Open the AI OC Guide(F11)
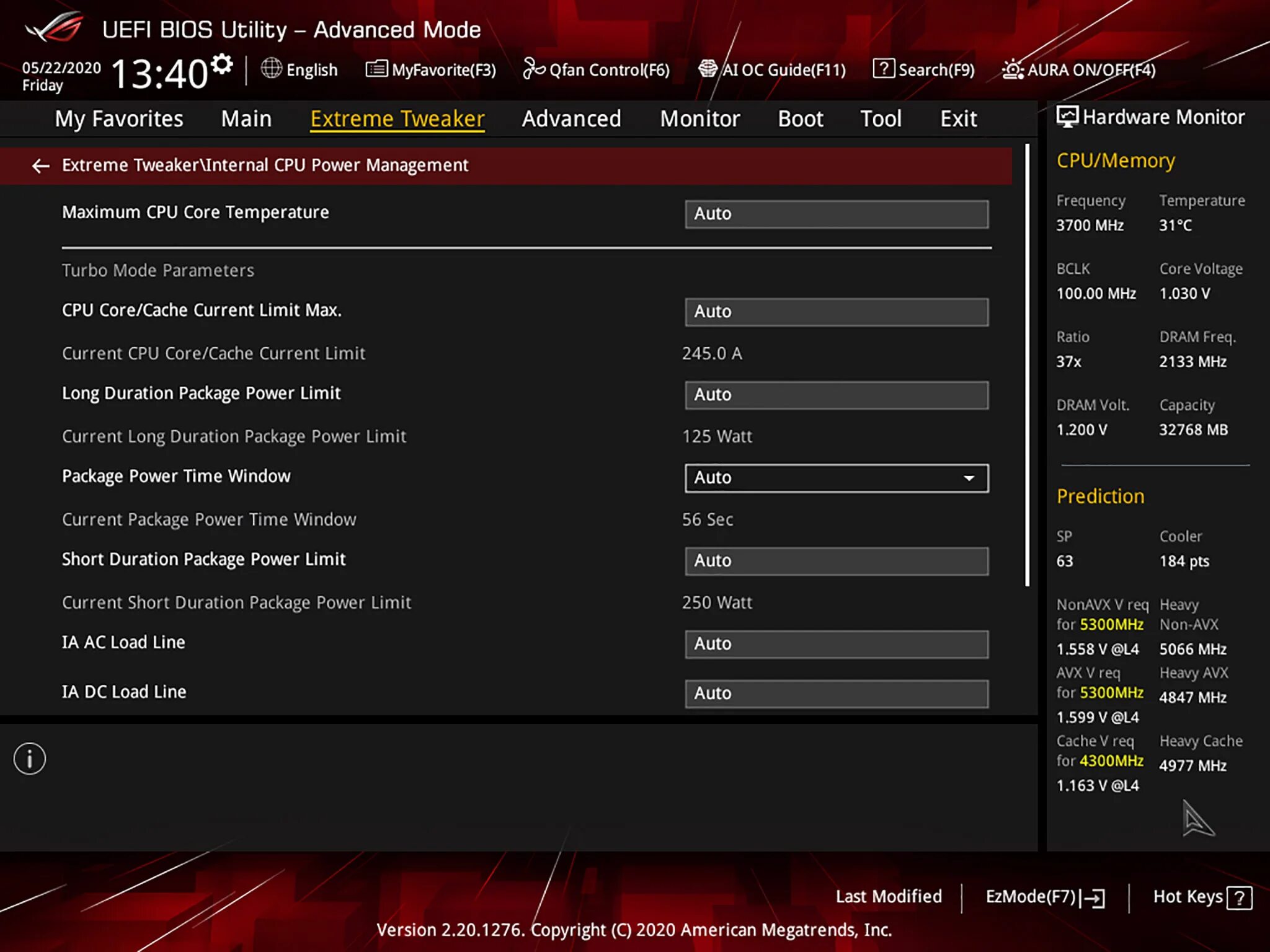Image resolution: width=1270 pixels, height=952 pixels. point(772,69)
